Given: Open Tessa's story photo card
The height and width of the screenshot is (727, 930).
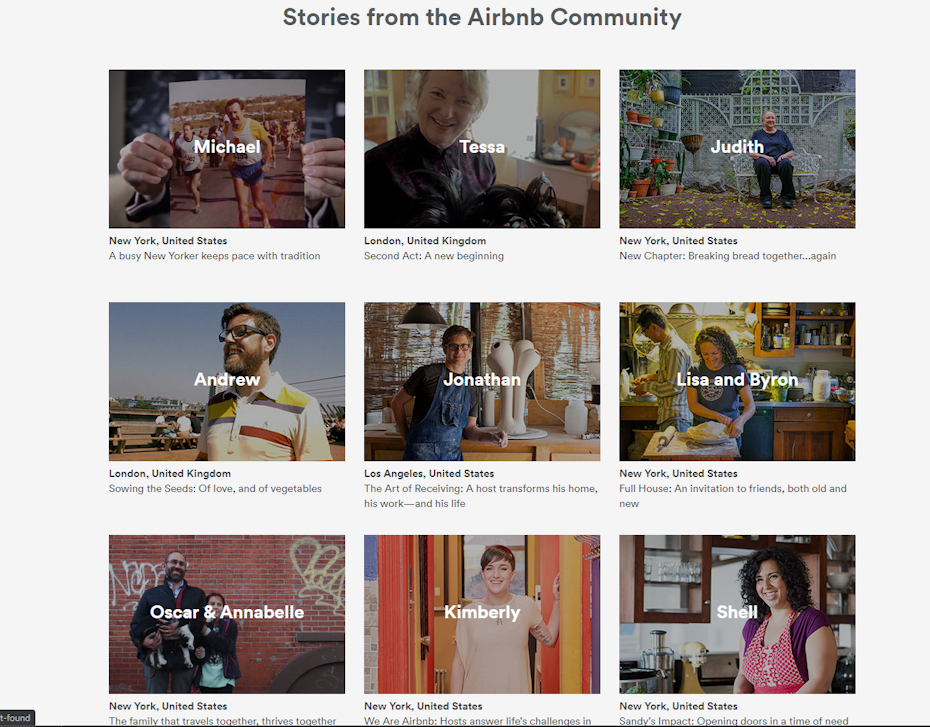Looking at the screenshot, I should (482, 149).
